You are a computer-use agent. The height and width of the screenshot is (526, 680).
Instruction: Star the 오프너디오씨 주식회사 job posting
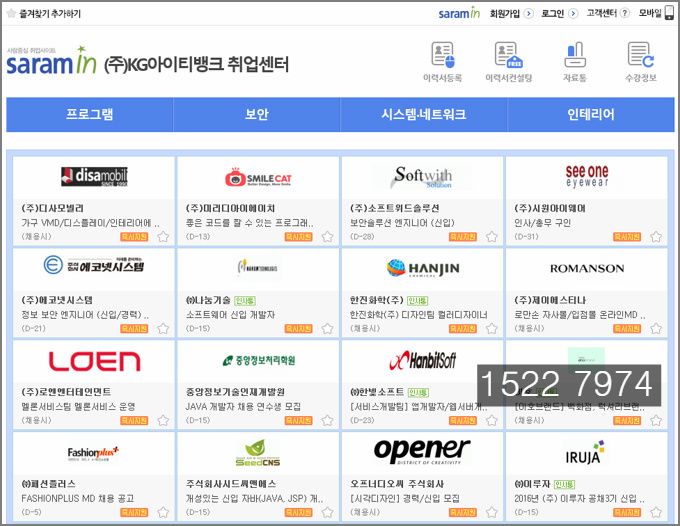(x=491, y=513)
